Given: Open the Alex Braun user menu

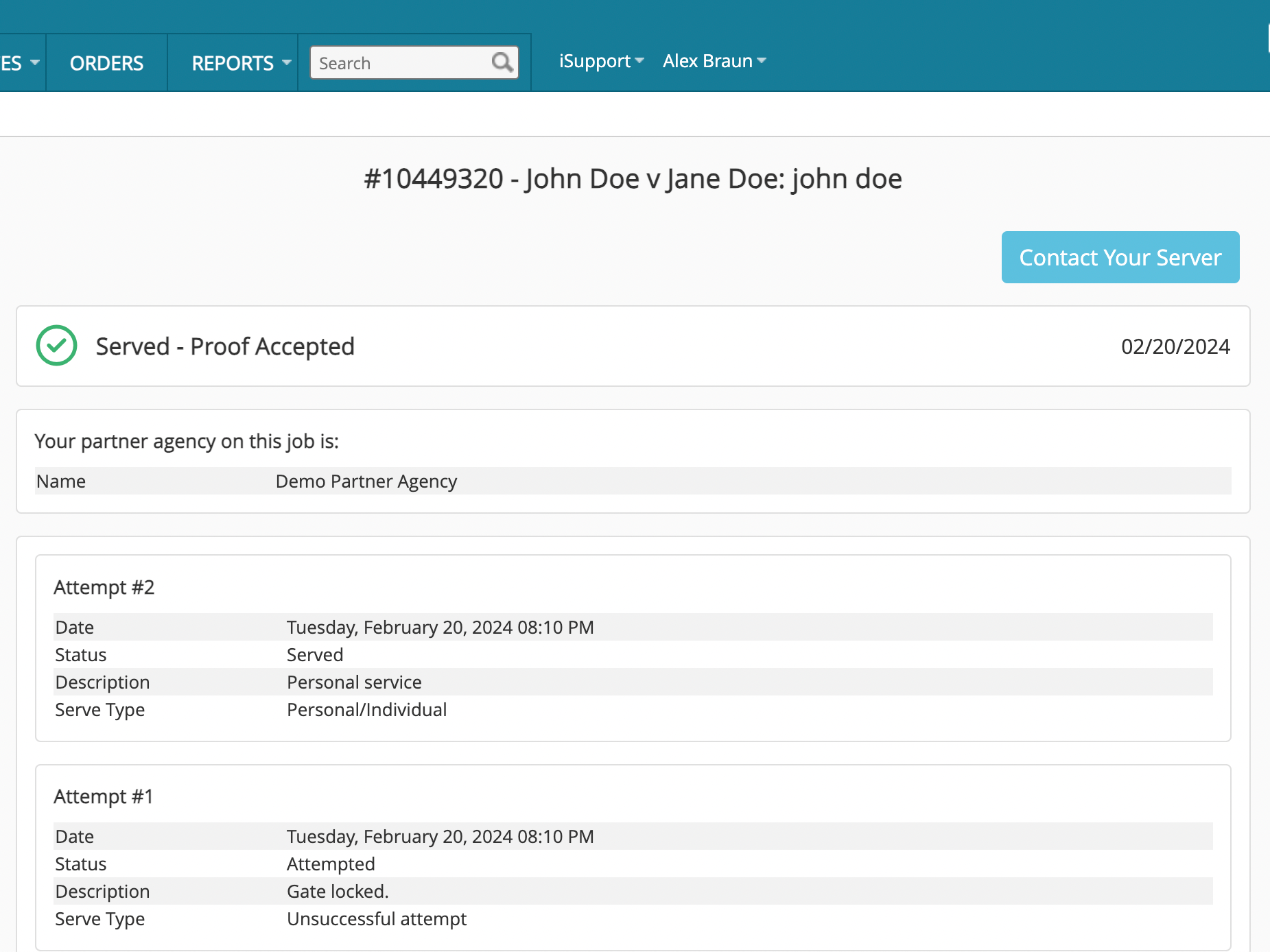Looking at the screenshot, I should (x=714, y=61).
